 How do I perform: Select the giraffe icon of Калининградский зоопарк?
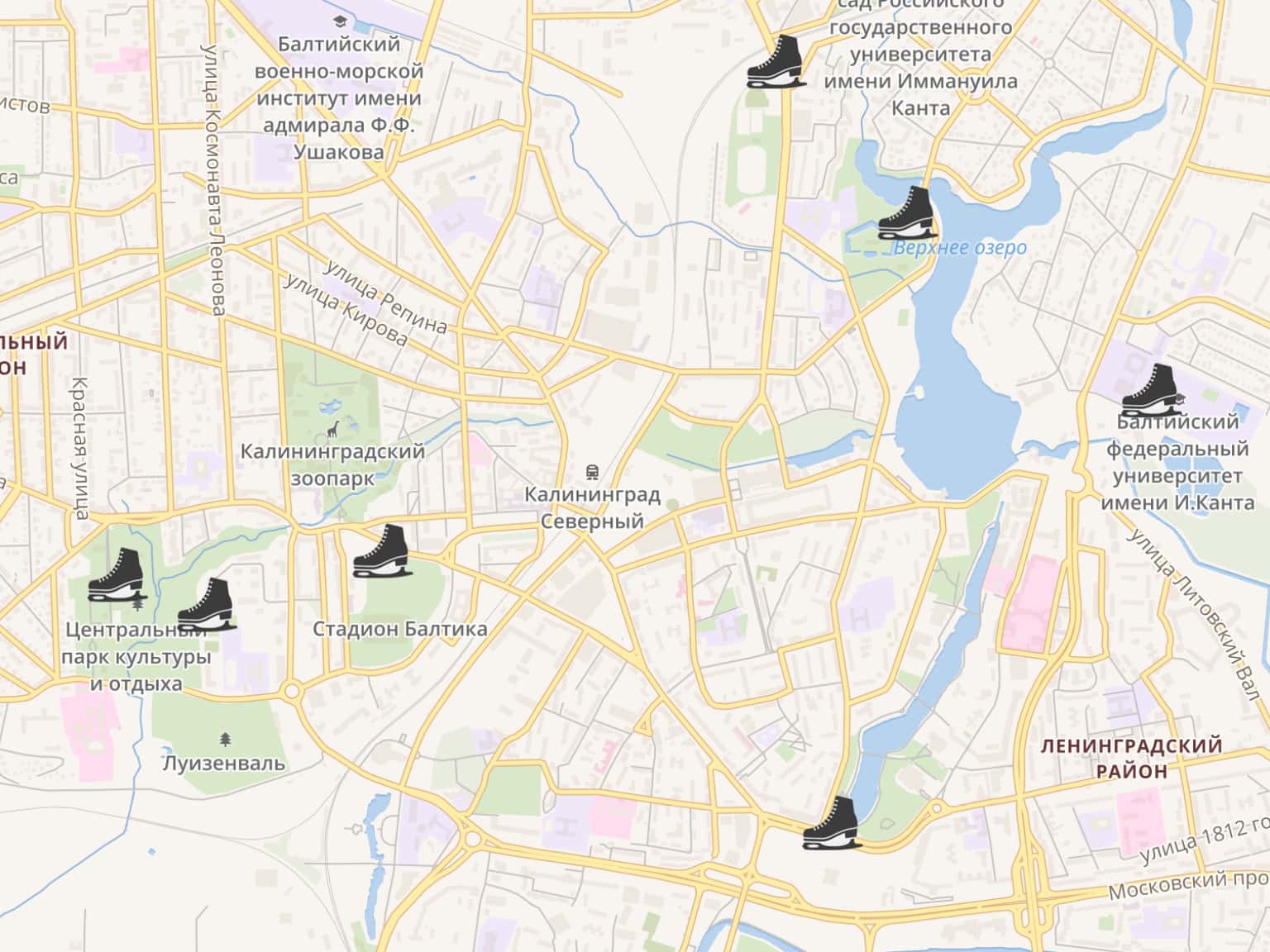pos(334,429)
